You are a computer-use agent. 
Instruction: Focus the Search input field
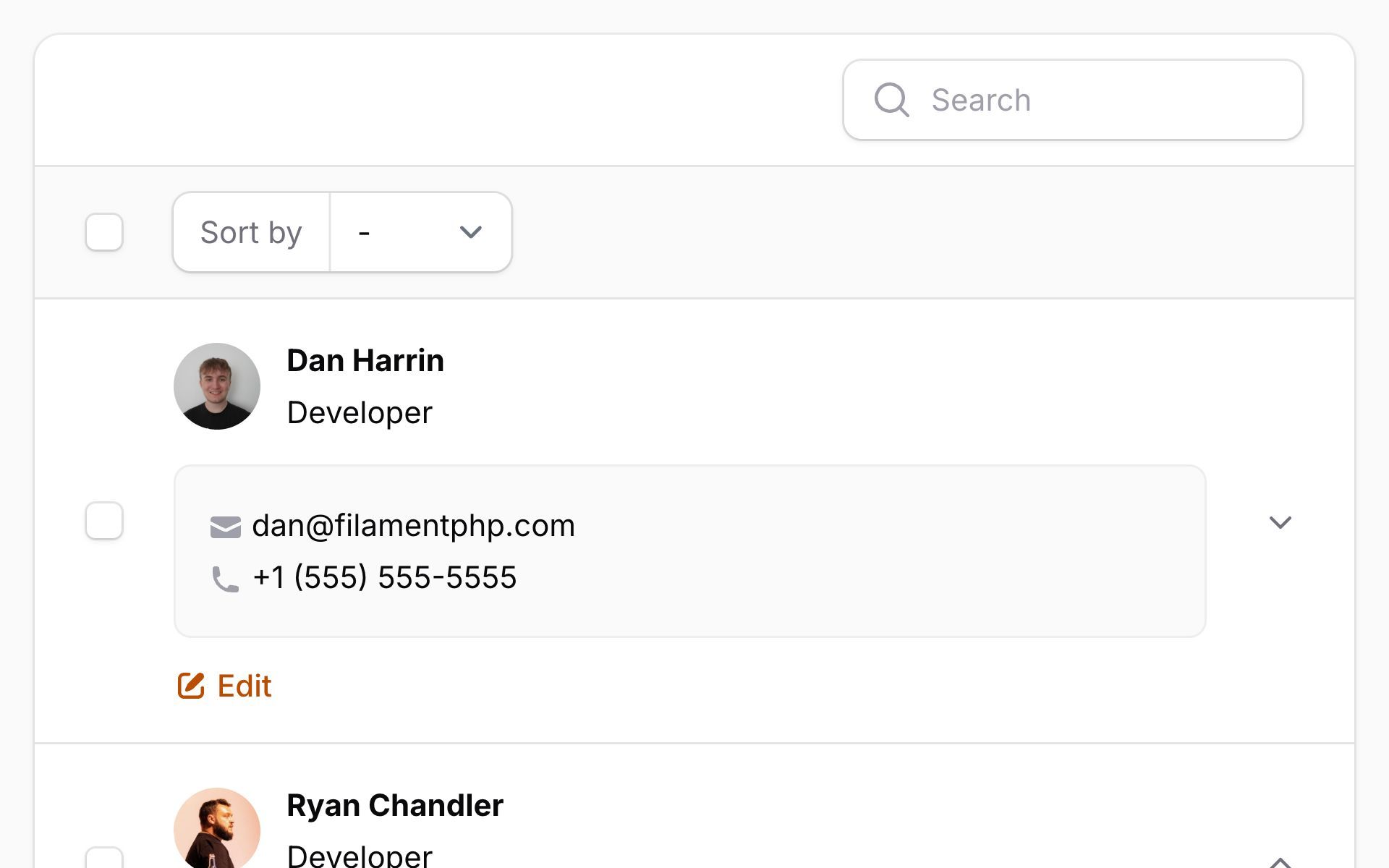[1073, 100]
